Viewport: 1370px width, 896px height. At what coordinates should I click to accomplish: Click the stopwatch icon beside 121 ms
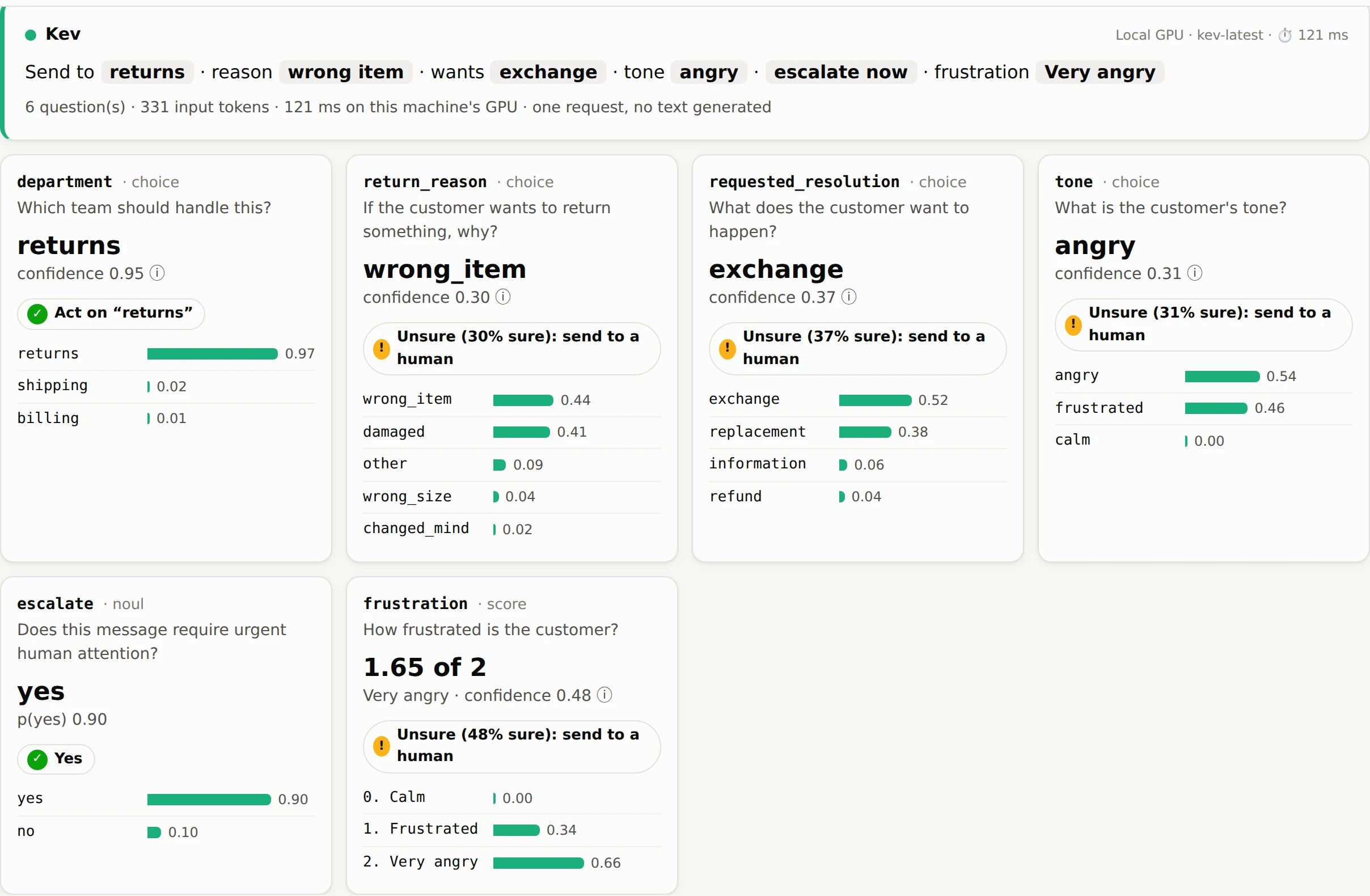point(1285,35)
